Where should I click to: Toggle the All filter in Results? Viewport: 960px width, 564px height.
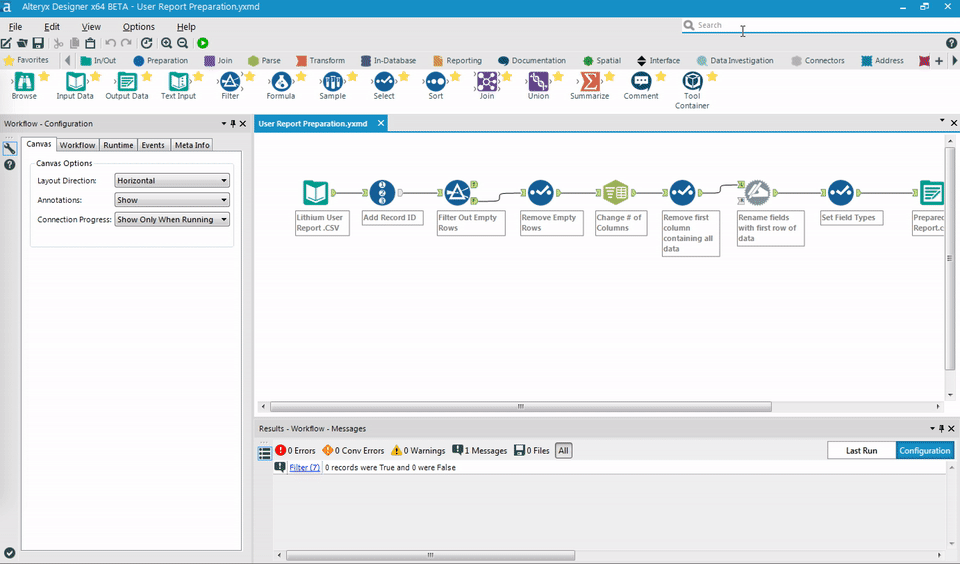click(x=563, y=451)
